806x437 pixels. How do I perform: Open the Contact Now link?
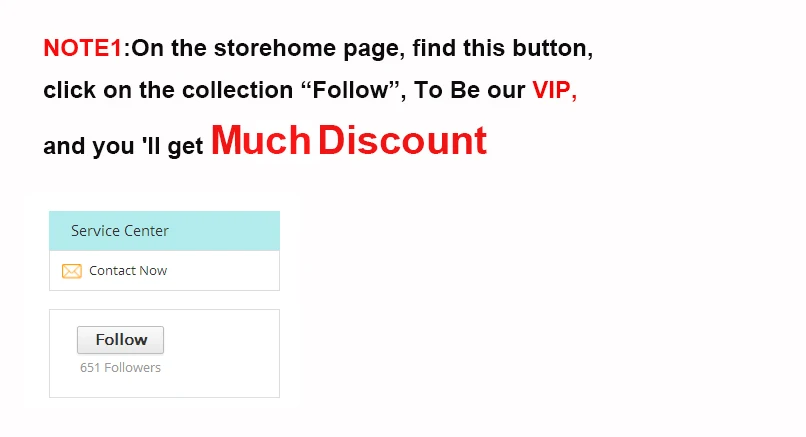tap(128, 270)
